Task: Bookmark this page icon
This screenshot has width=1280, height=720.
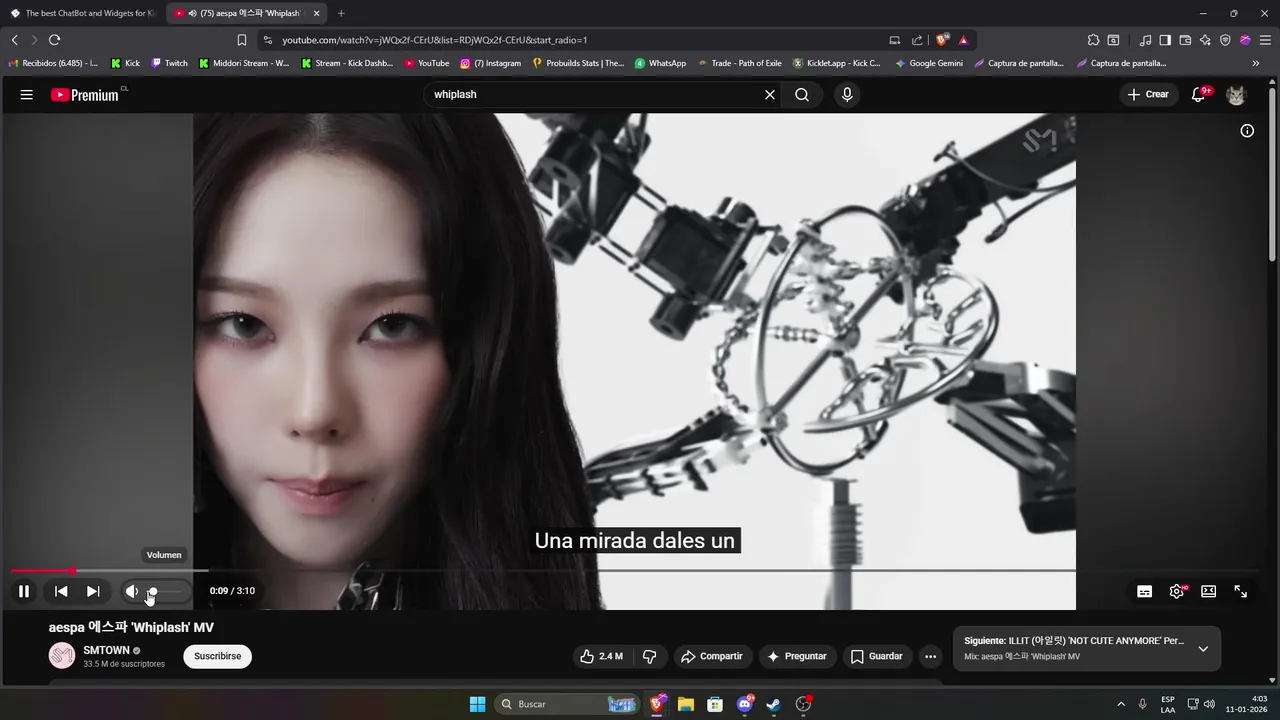Action: click(x=242, y=40)
